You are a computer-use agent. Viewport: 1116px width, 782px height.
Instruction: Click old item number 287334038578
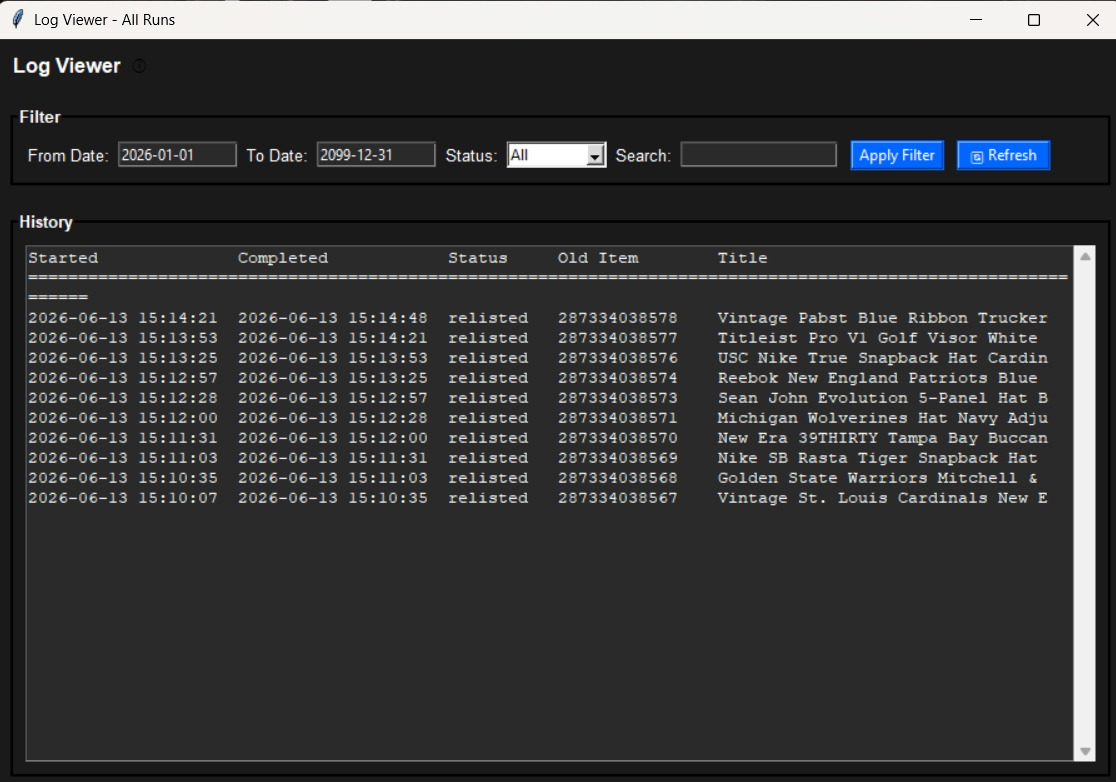[x=617, y=318]
